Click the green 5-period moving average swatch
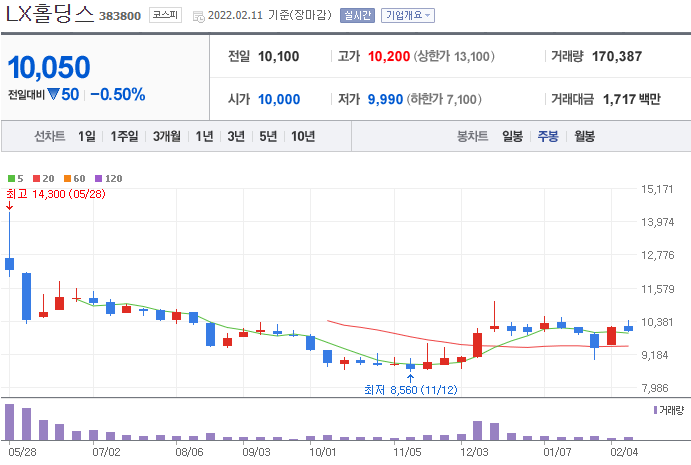Viewport: 691px width, 465px height. (x=11, y=179)
